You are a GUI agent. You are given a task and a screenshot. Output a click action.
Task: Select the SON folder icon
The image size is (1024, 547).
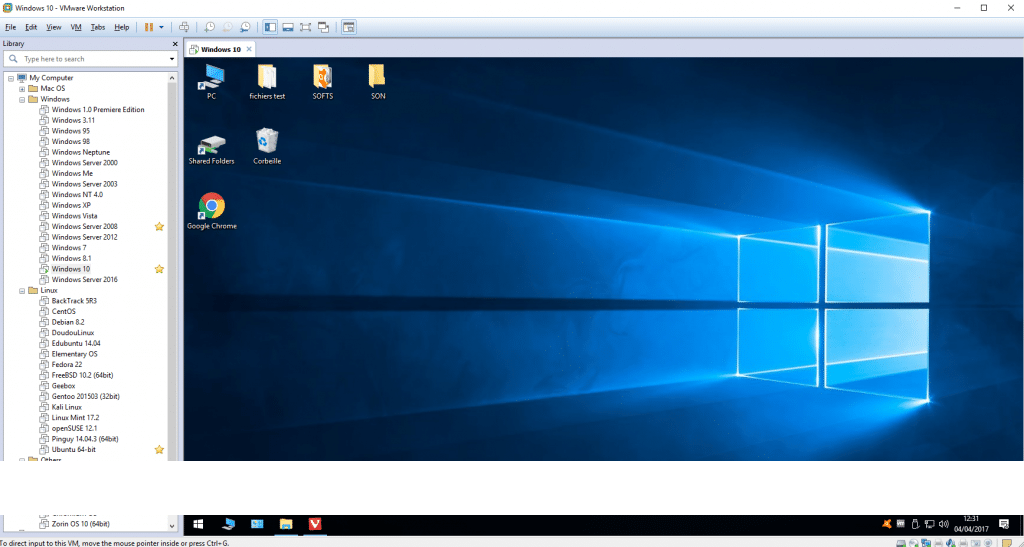(x=377, y=82)
